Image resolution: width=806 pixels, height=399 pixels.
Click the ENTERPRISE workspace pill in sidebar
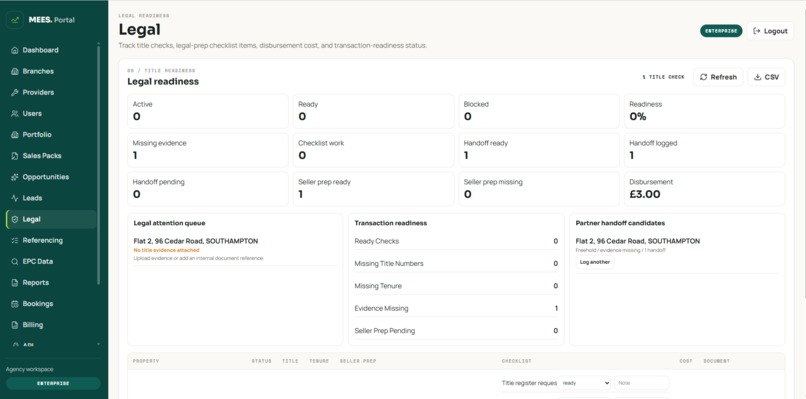[53, 384]
